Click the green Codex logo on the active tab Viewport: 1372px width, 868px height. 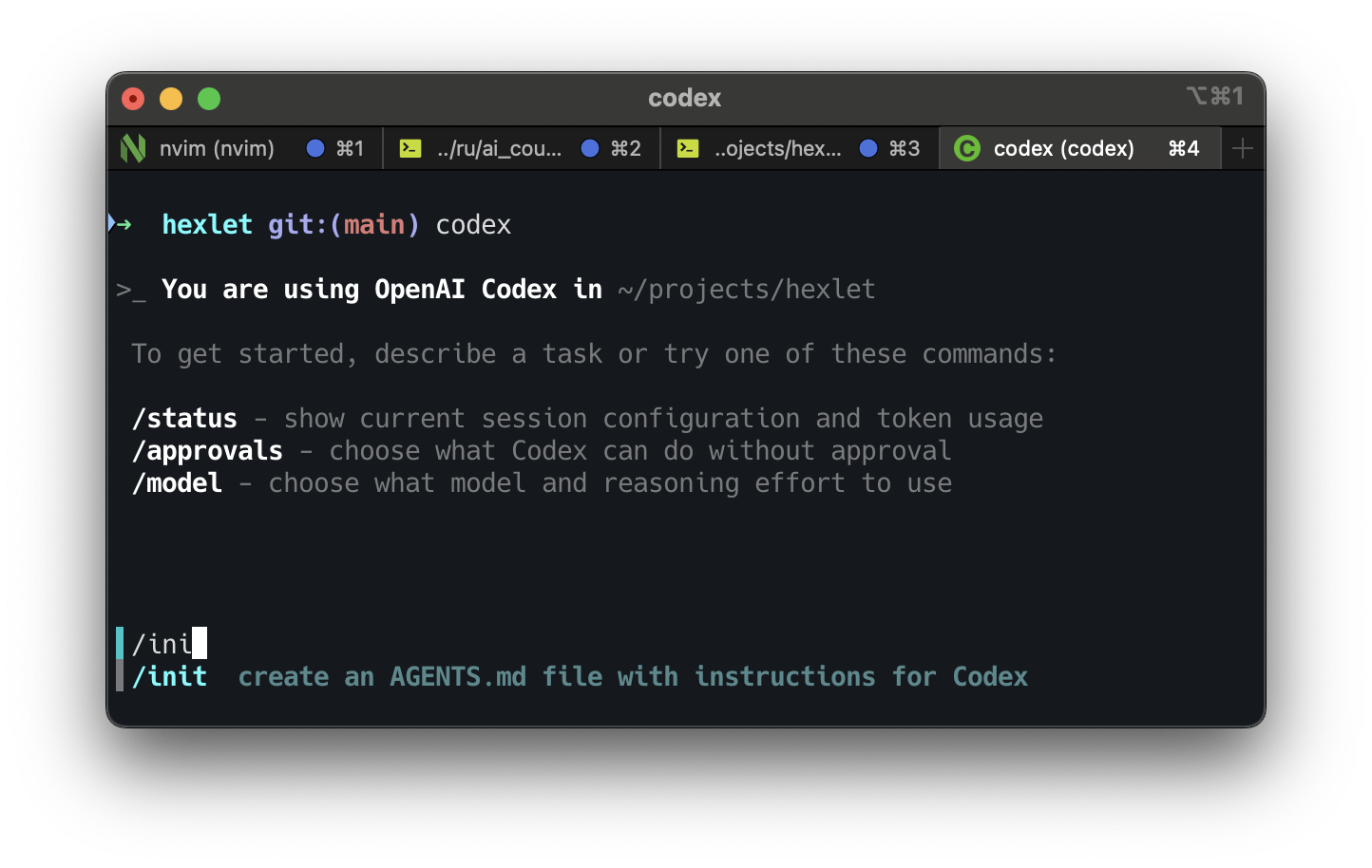(966, 148)
